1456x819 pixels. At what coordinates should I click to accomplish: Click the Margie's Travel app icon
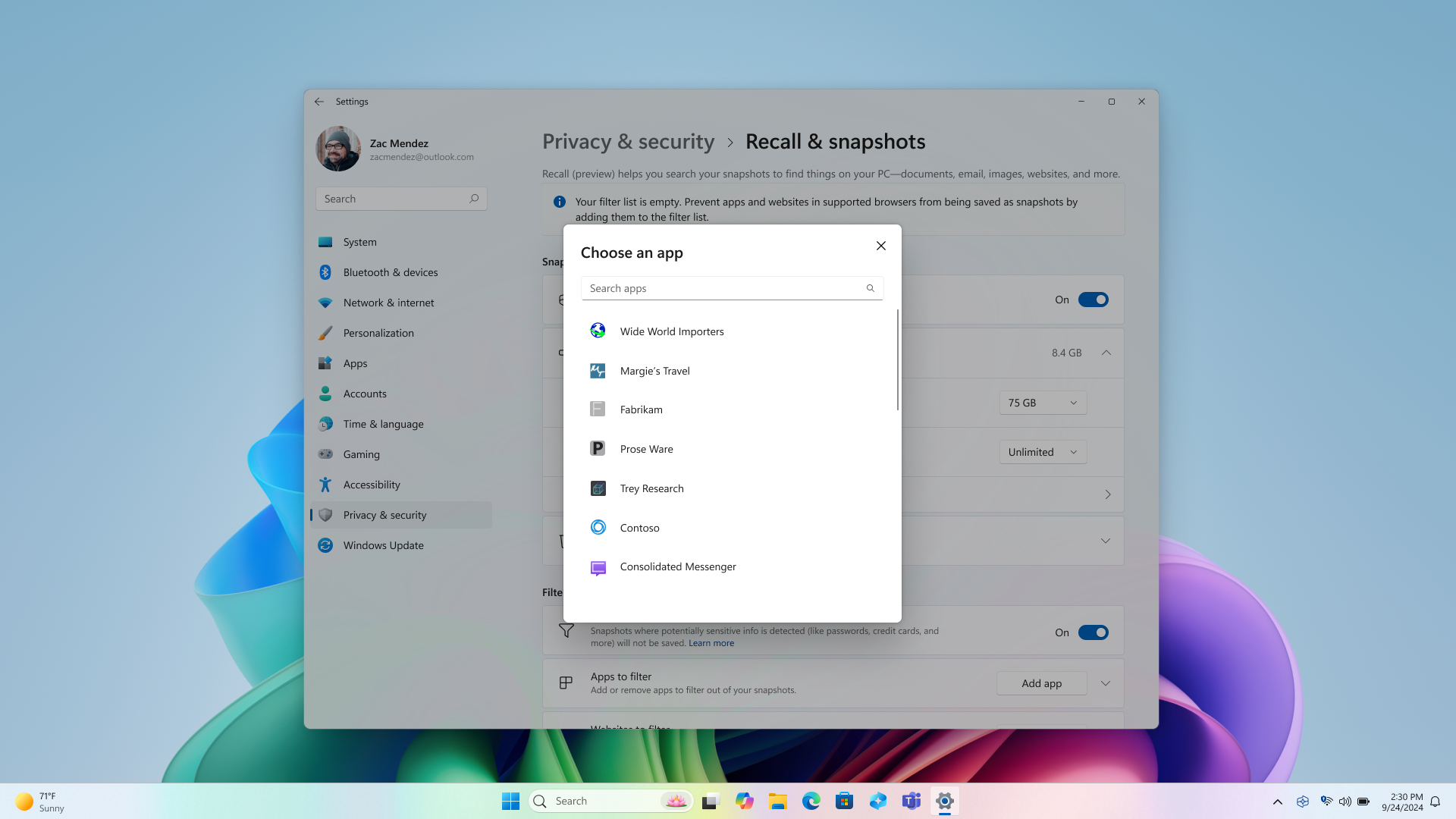[597, 370]
